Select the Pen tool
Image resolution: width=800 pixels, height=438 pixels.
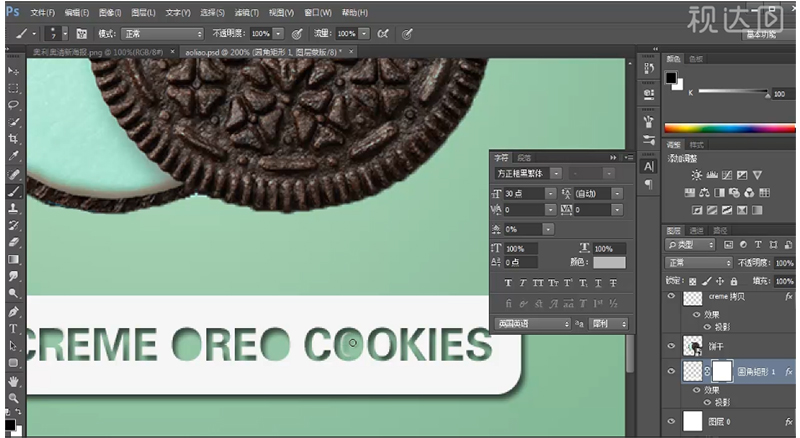tap(14, 311)
